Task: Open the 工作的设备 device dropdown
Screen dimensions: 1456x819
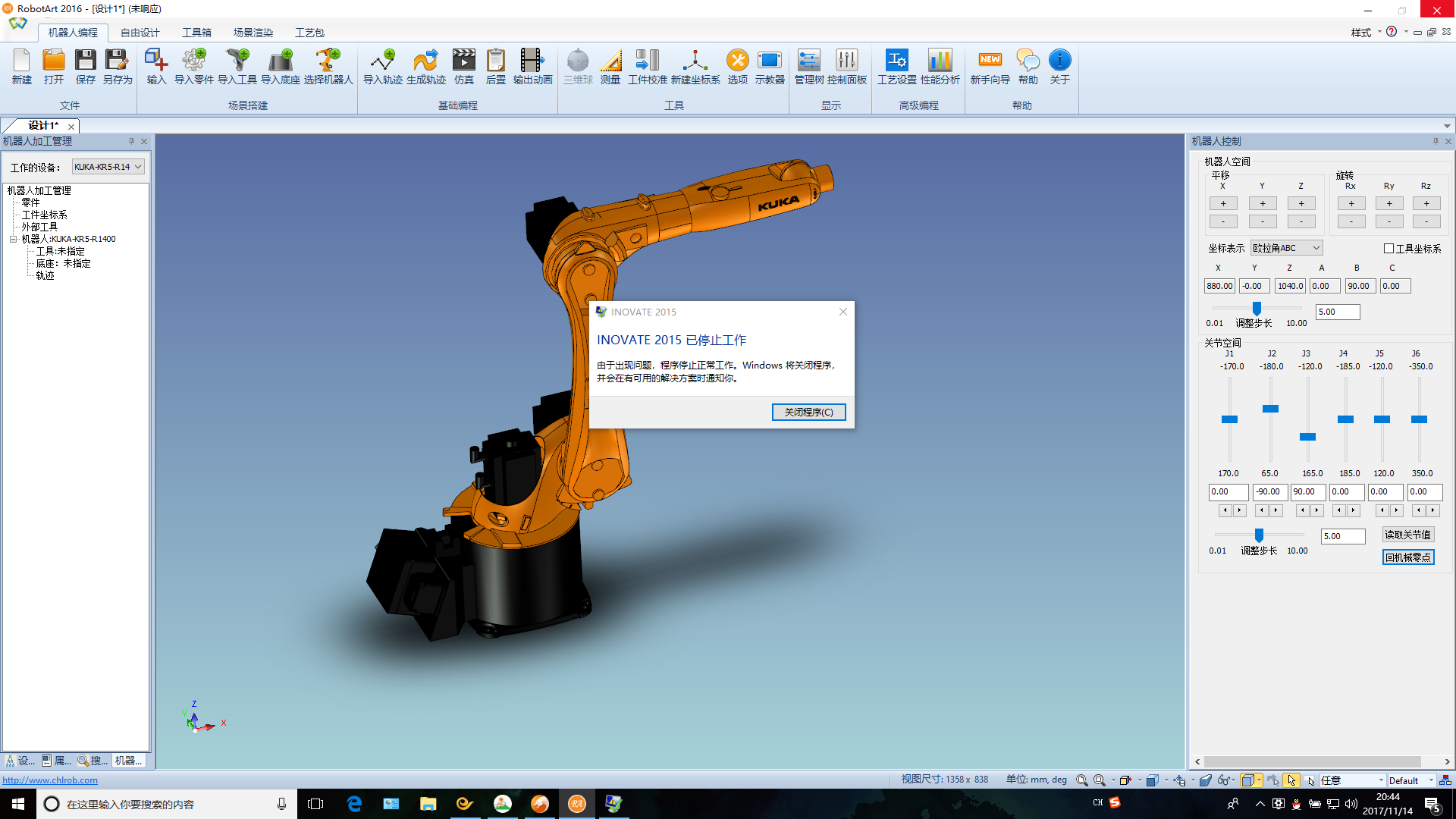Action: click(108, 167)
